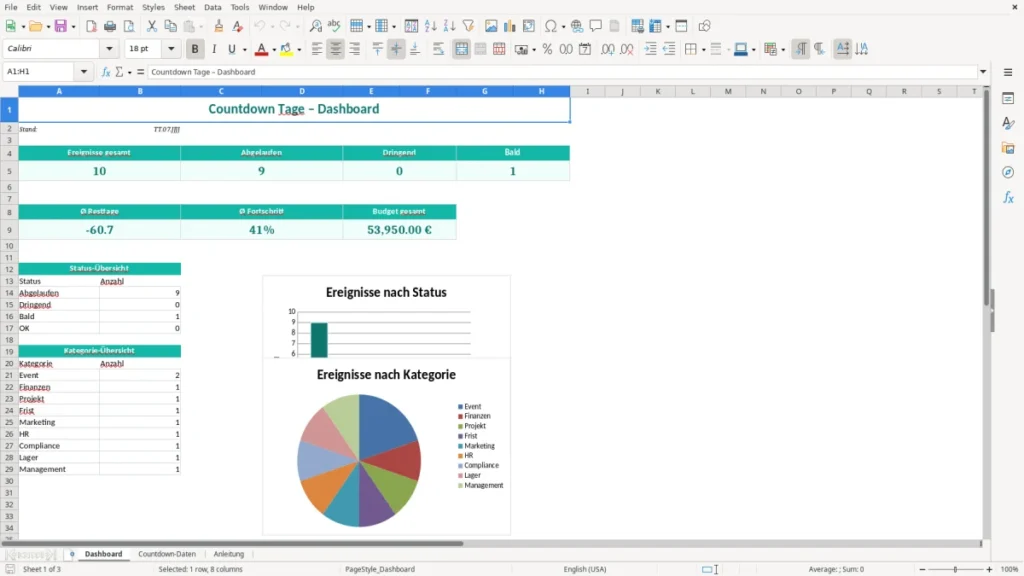Click zoom in plus button
1024x576 pixels.
point(989,569)
